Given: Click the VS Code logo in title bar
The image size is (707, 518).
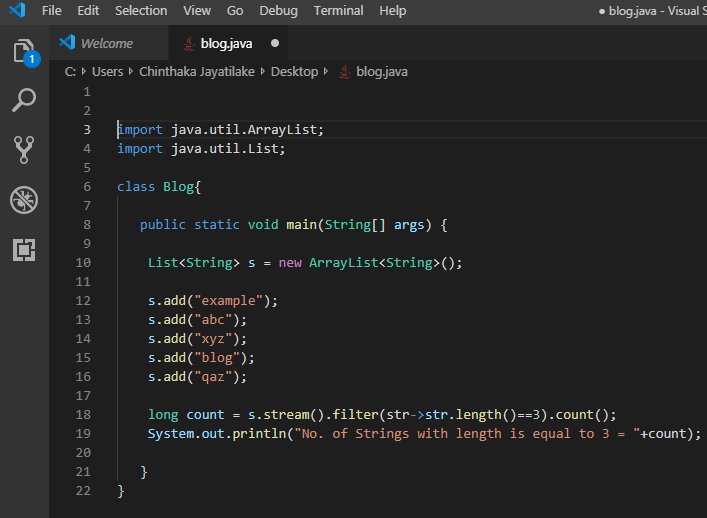Looking at the screenshot, I should click(x=18, y=10).
